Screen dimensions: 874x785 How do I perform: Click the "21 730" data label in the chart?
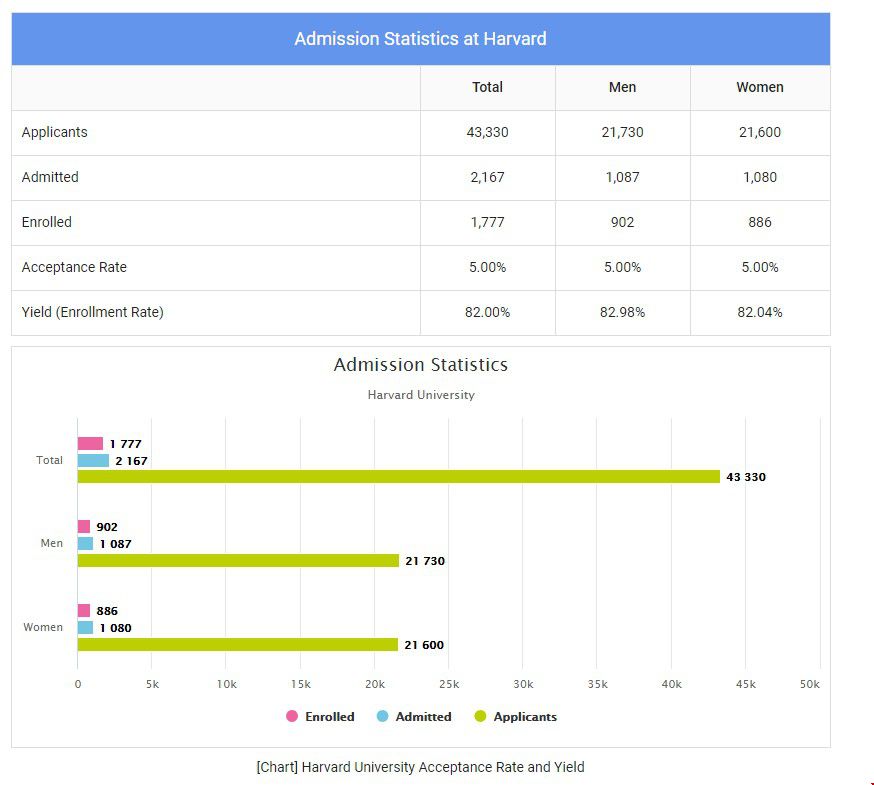[x=425, y=561]
